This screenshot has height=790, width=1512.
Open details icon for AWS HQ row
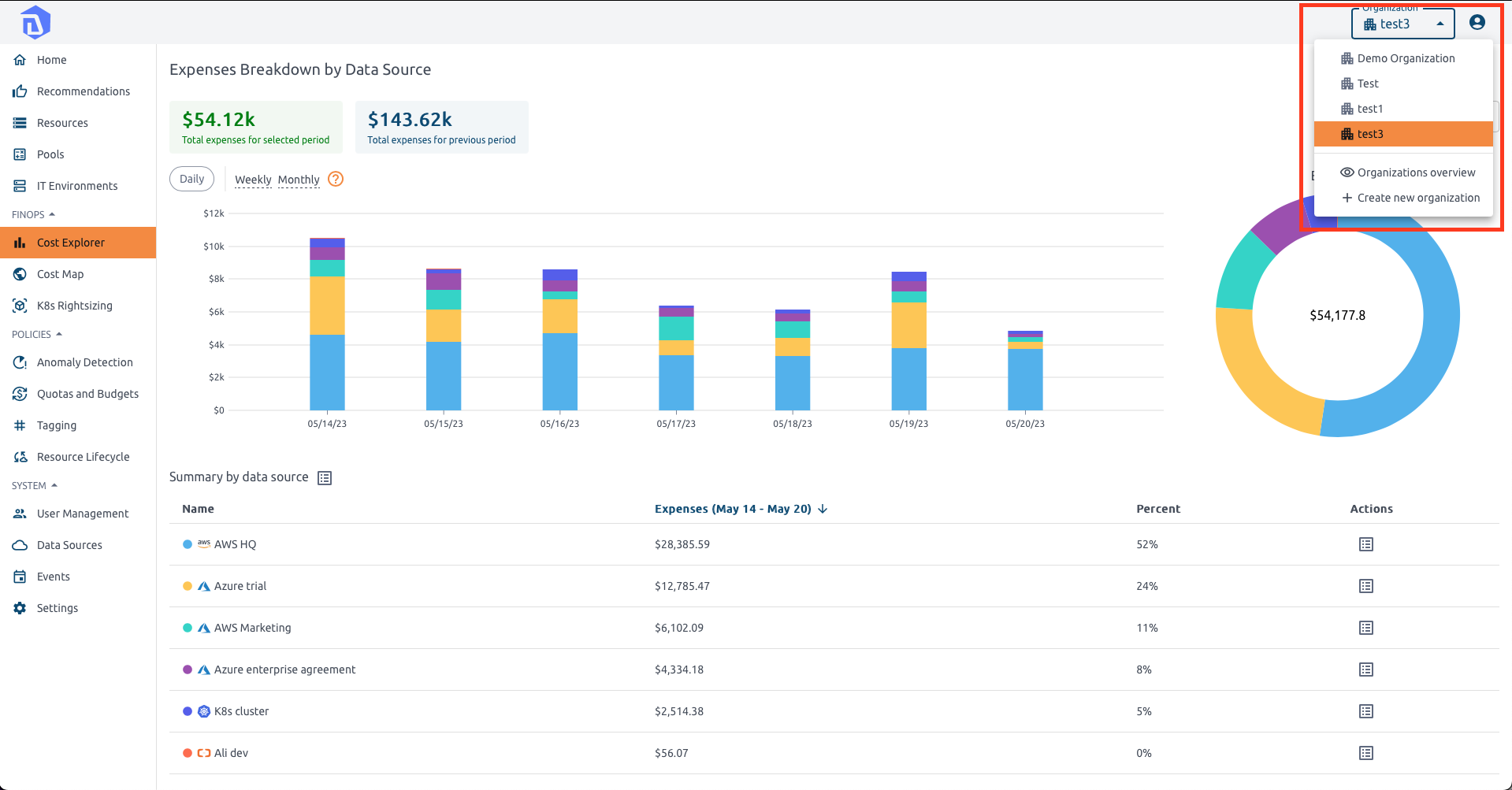tap(1365, 544)
